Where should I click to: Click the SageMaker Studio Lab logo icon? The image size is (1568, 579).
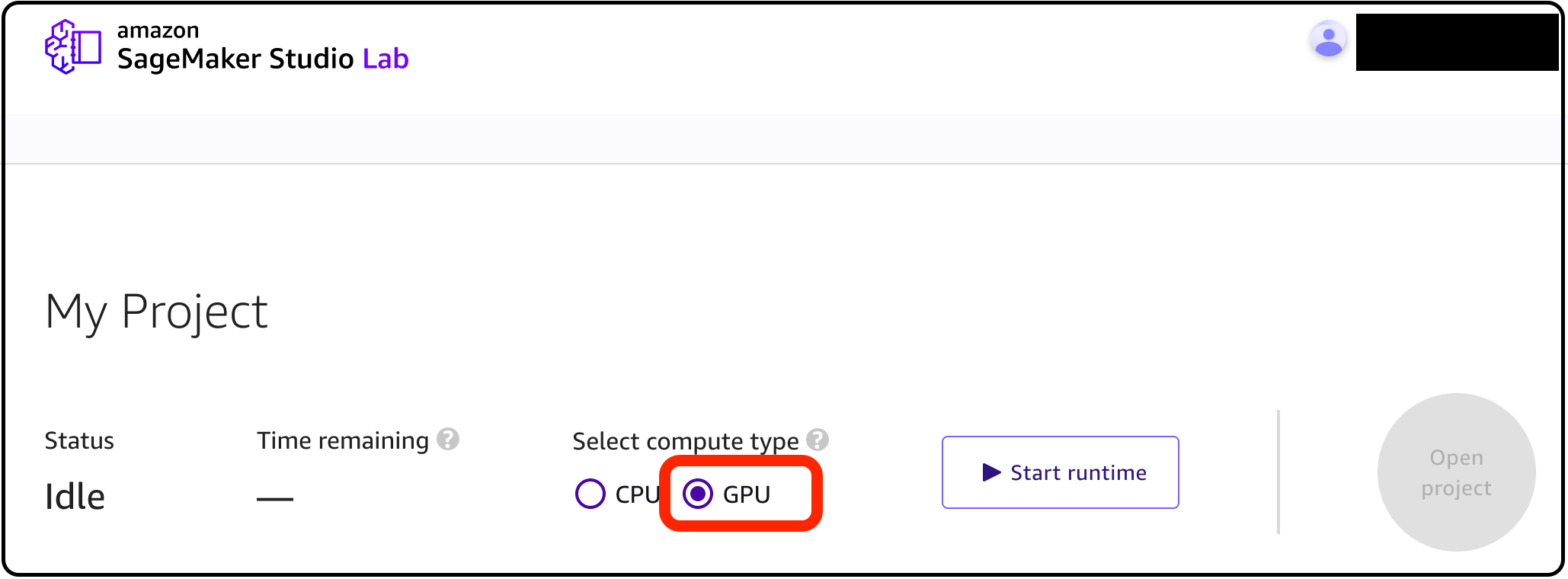pos(73,47)
